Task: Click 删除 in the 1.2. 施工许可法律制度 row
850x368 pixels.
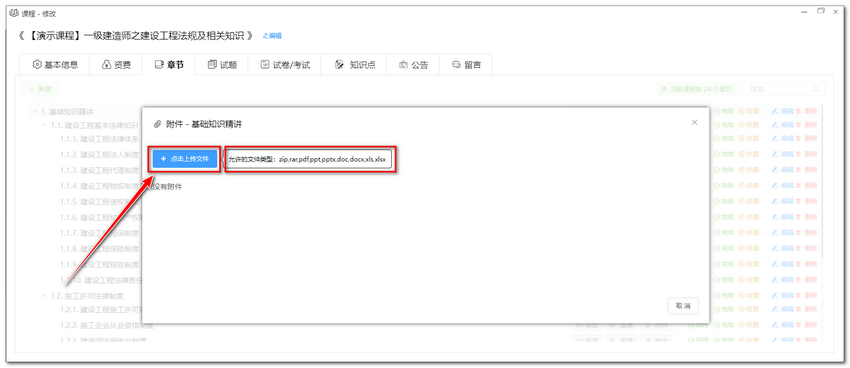Action: click(807, 296)
